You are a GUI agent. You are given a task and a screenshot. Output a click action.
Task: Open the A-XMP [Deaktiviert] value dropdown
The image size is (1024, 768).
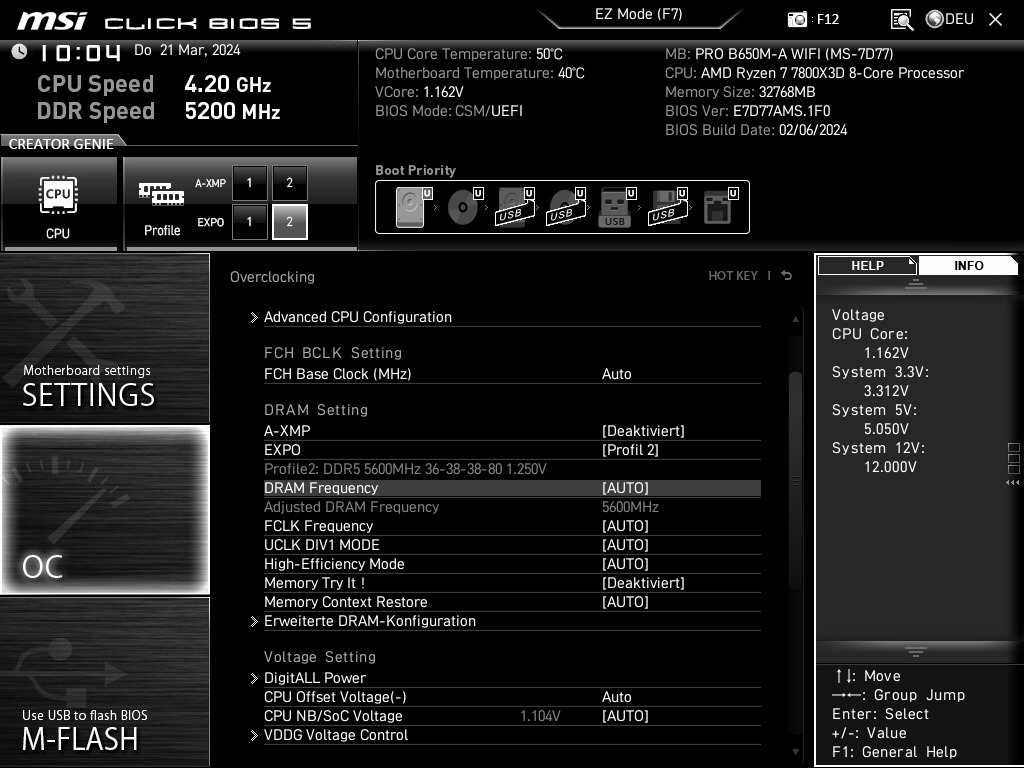pyautogui.click(x=643, y=431)
